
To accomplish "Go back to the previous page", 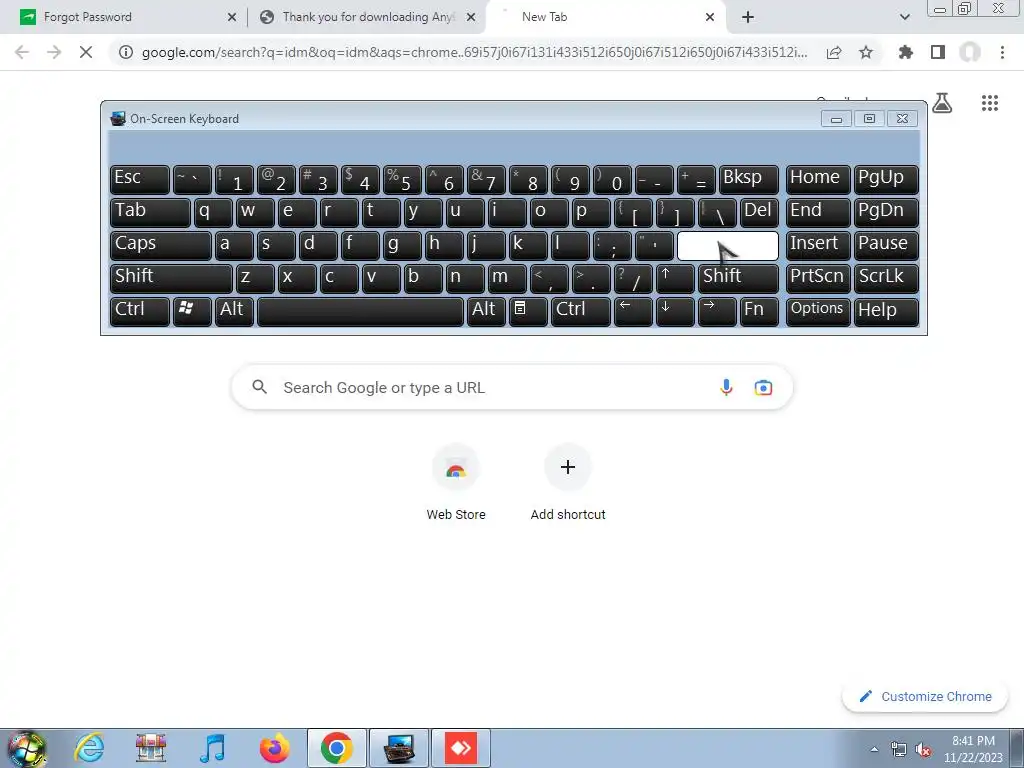I will click(22, 52).
